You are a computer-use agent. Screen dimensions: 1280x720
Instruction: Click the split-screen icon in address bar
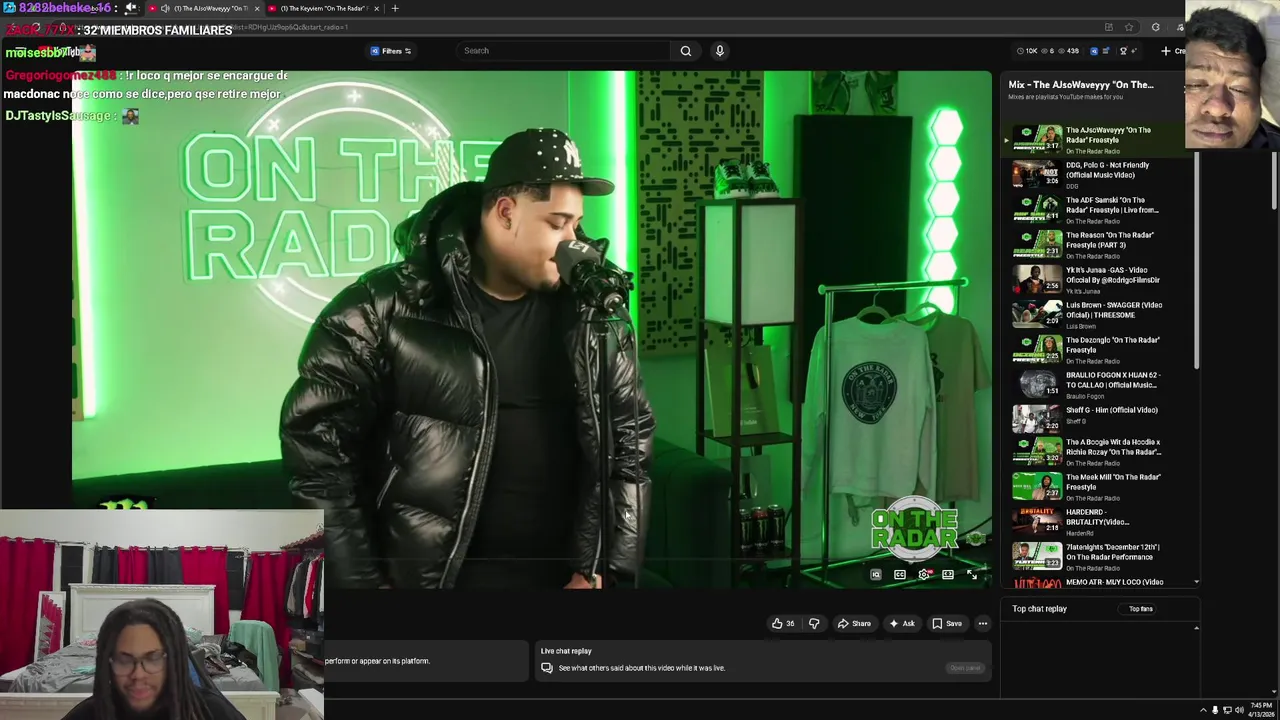tap(1108, 27)
